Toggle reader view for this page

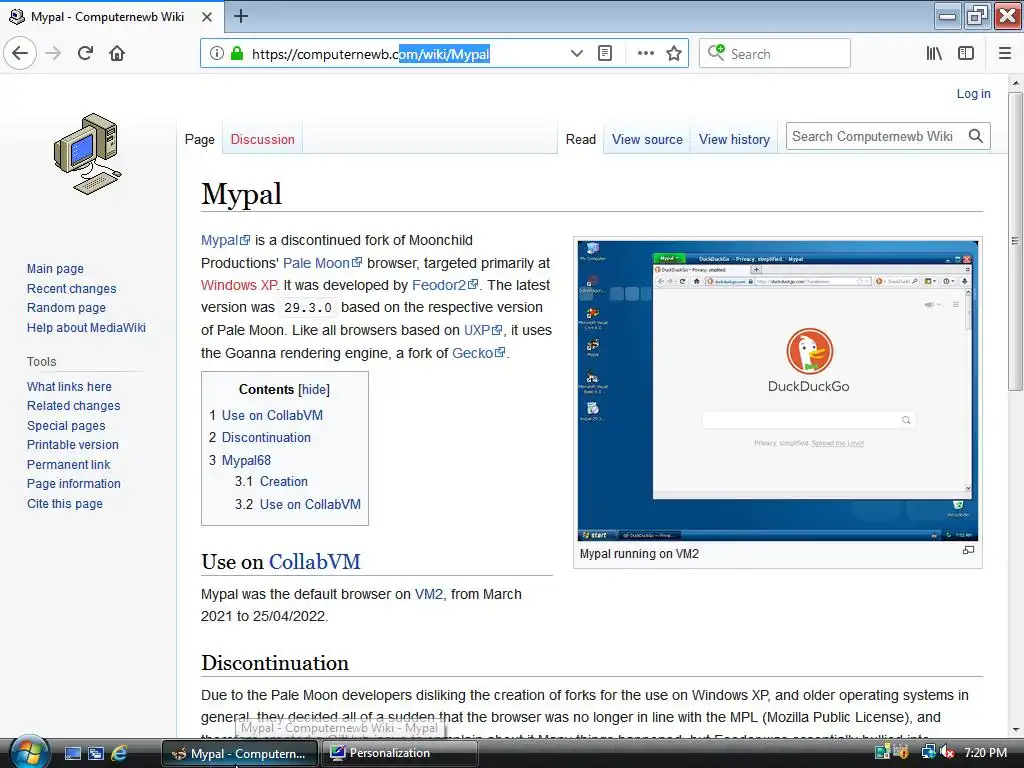coord(605,54)
